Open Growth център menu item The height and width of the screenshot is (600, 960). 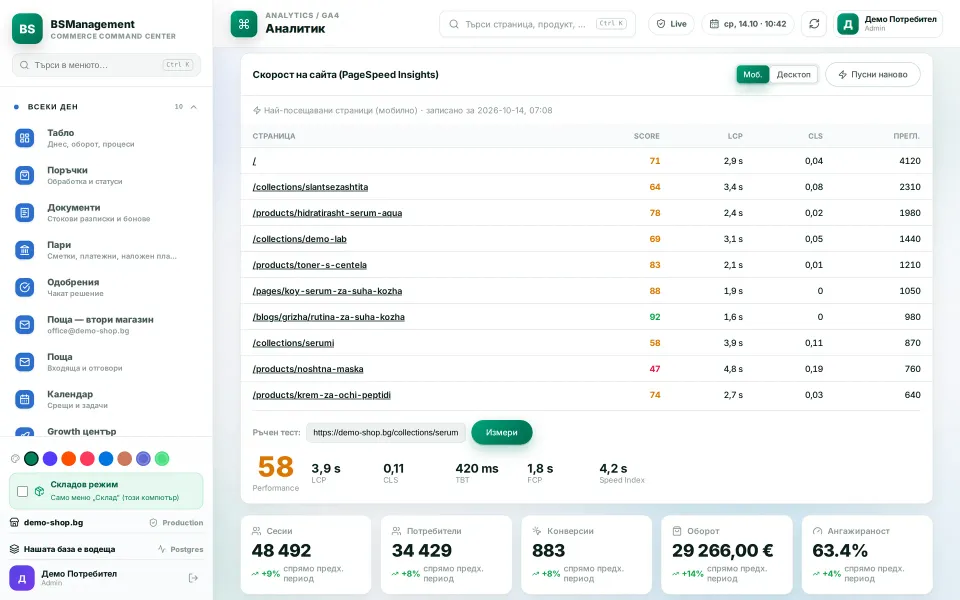tap(107, 432)
